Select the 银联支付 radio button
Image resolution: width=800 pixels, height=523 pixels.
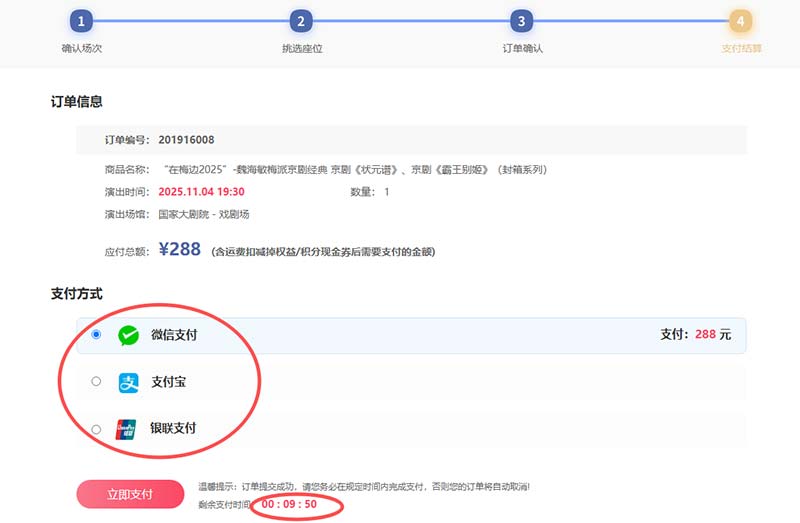click(x=96, y=429)
